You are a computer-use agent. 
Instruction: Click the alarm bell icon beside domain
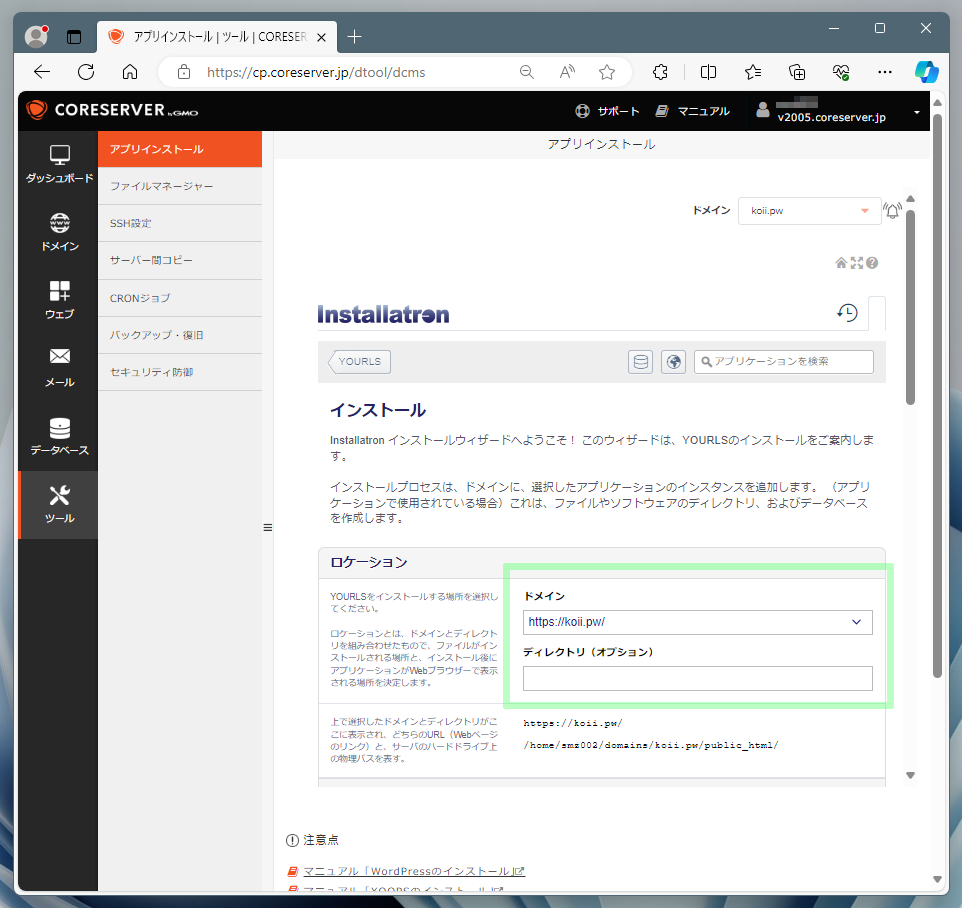pos(893,211)
